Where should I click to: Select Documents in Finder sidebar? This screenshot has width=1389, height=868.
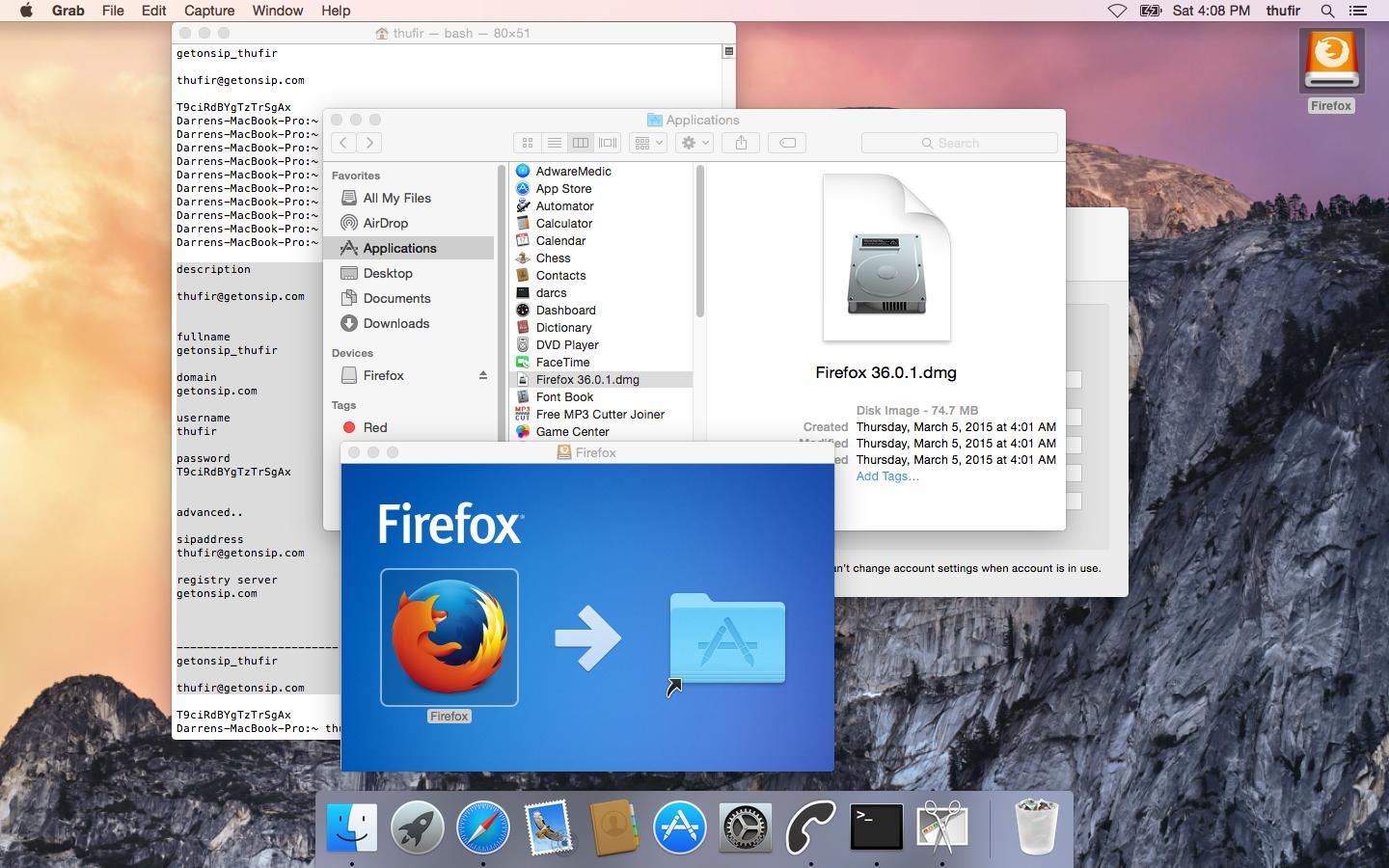click(396, 298)
